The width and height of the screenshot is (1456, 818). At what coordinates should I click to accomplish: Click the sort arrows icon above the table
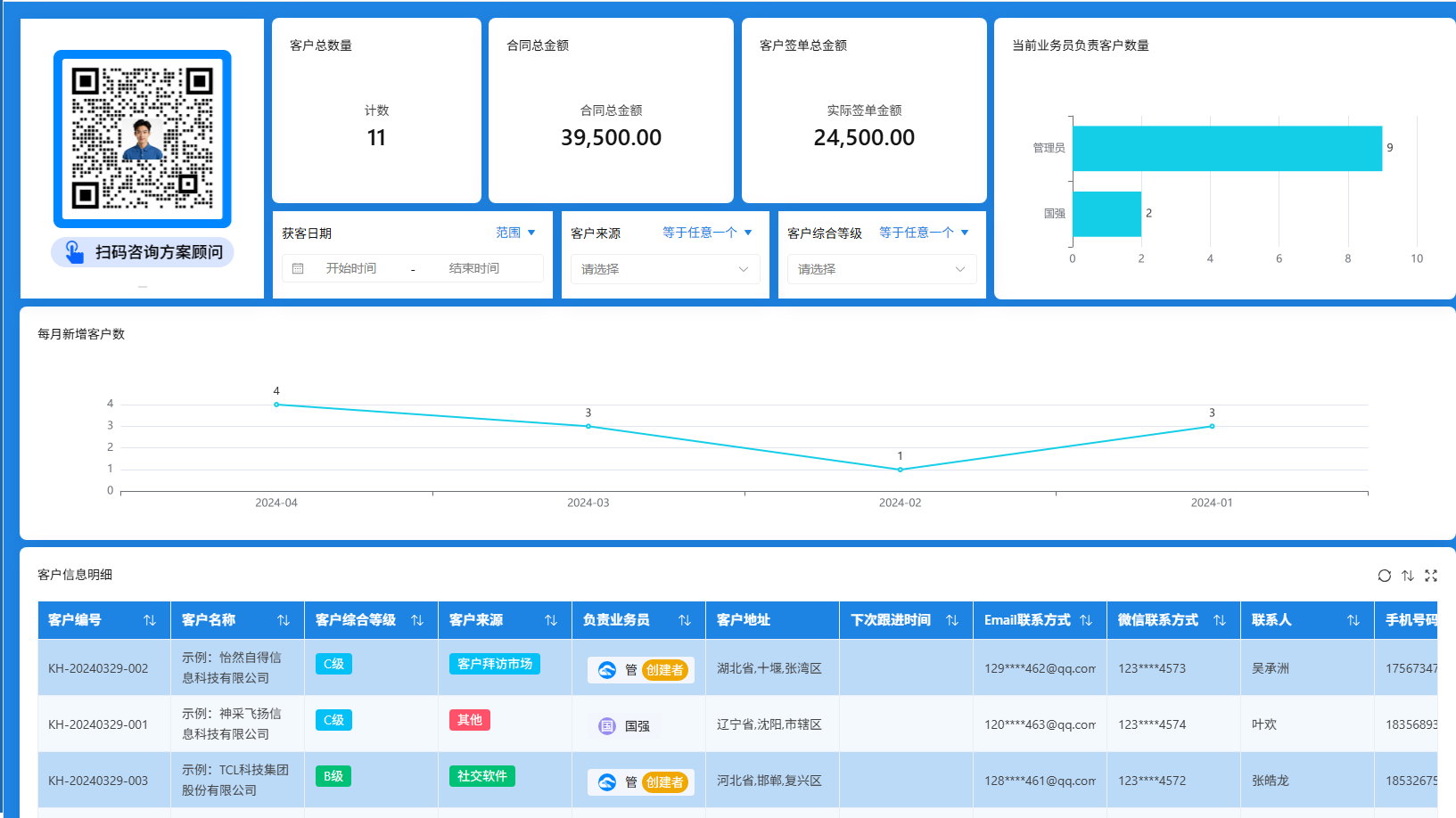coord(1408,576)
